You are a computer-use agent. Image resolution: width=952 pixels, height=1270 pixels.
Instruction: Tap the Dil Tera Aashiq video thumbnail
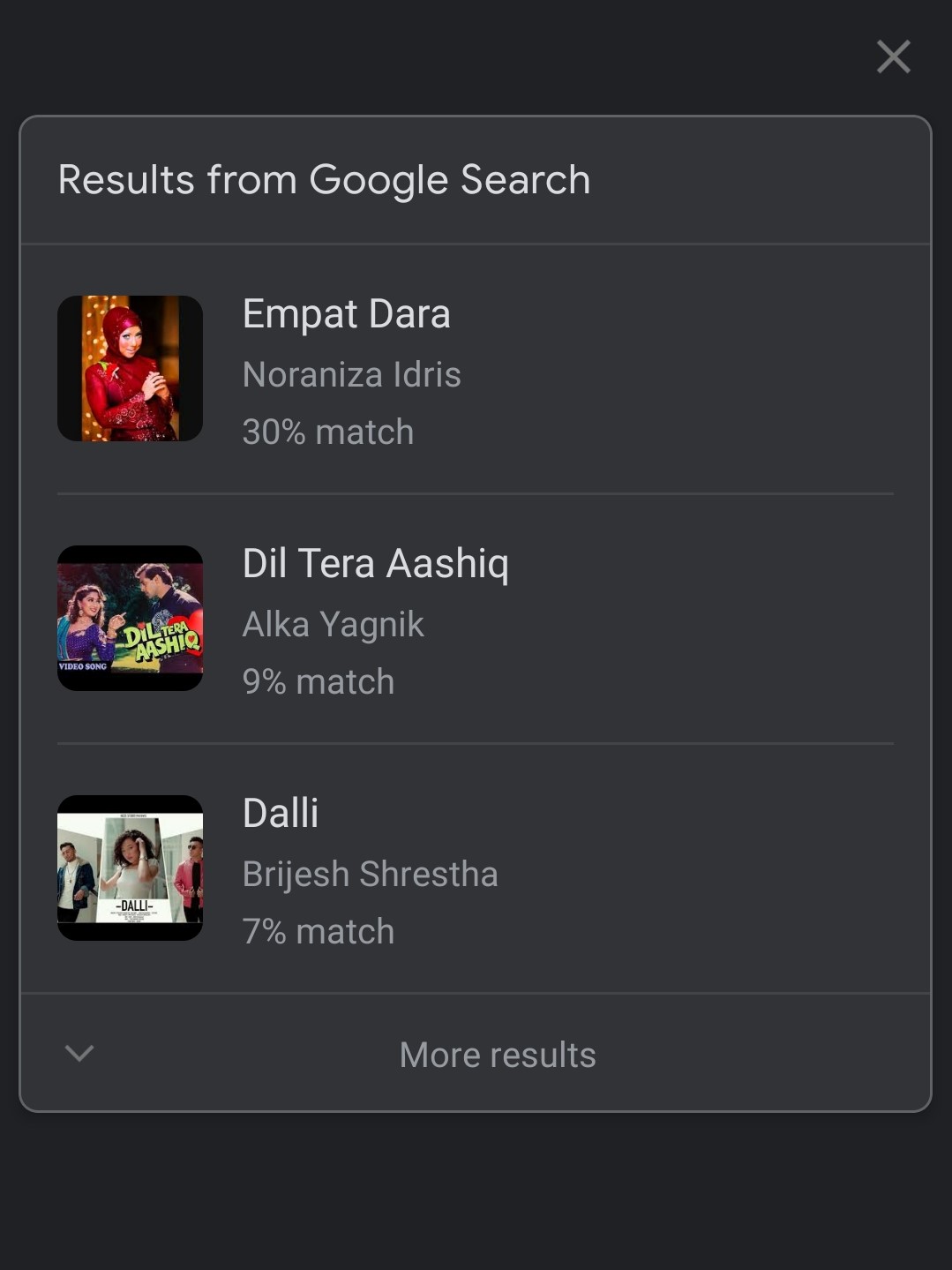click(131, 618)
